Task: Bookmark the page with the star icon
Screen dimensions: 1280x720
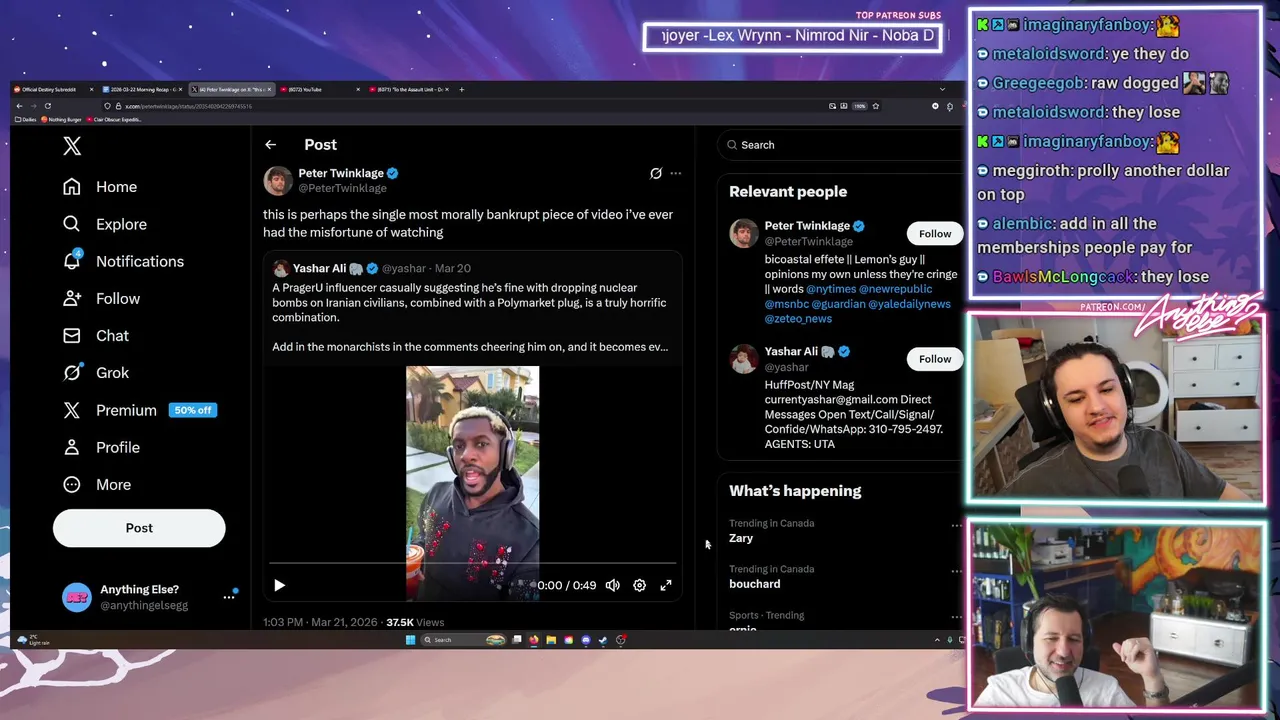Action: (876, 106)
